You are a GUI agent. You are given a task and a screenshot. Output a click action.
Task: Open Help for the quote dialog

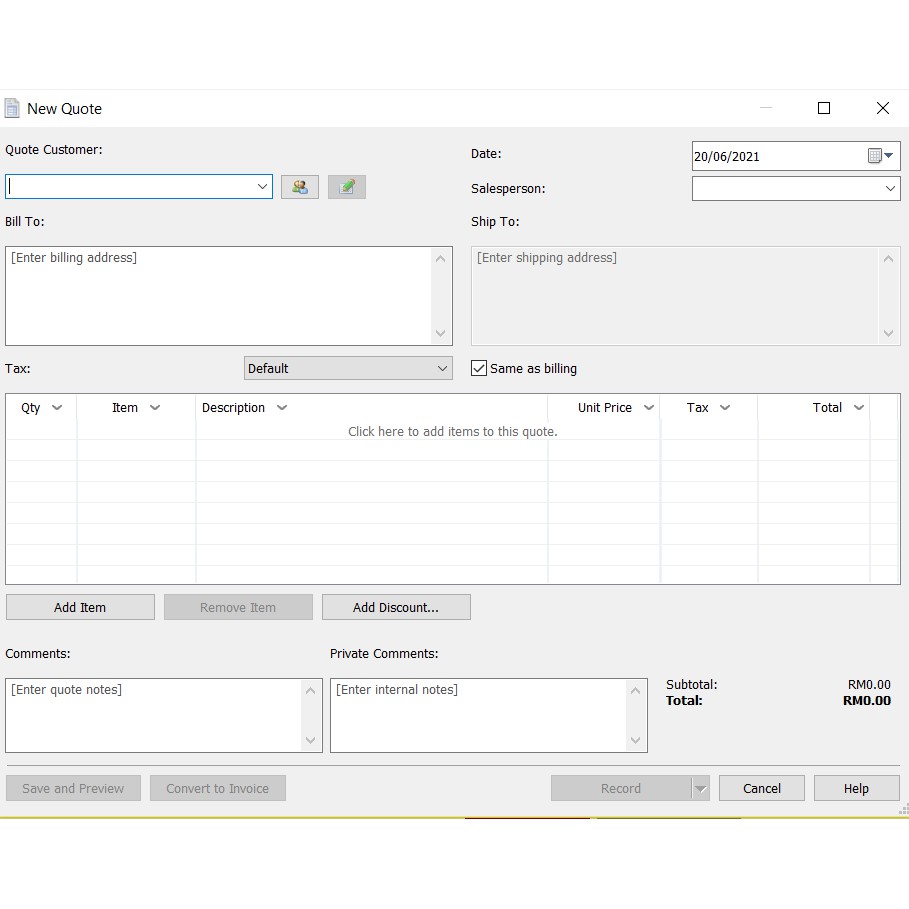click(856, 788)
